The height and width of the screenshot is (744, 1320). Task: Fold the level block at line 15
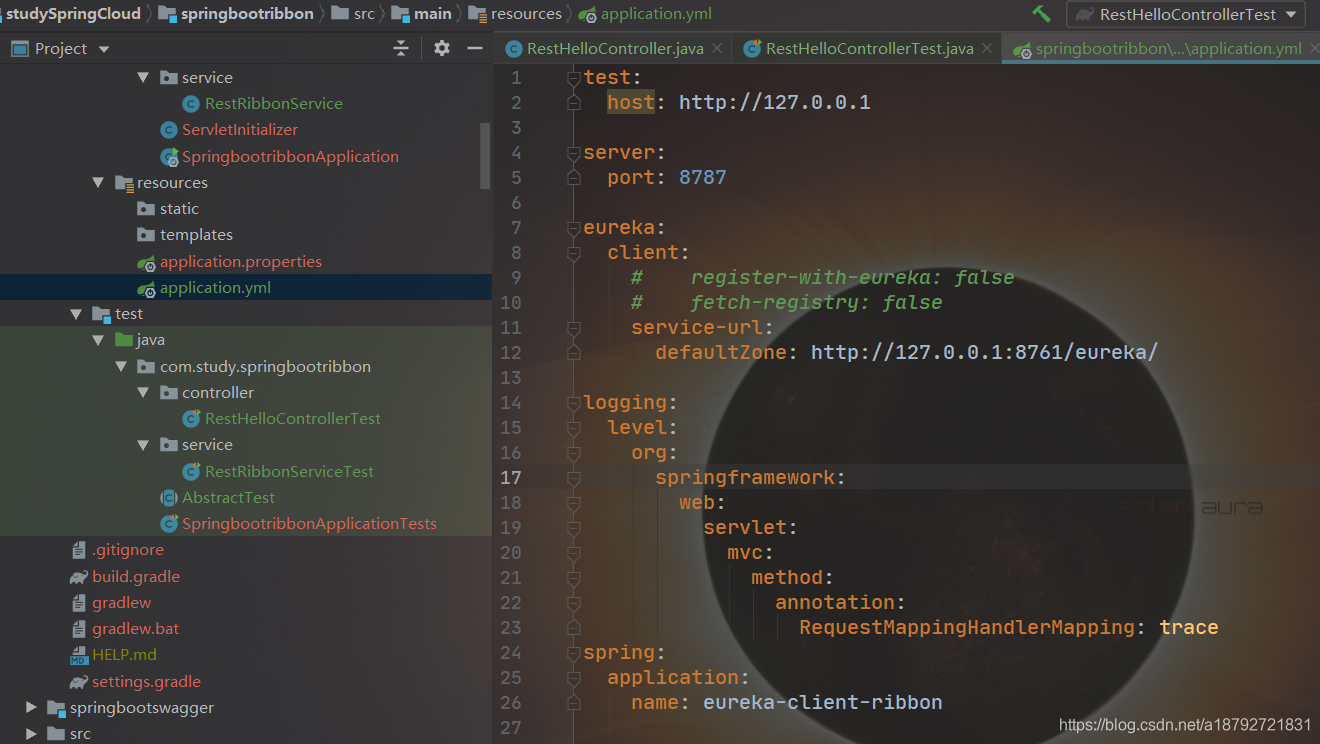pos(574,427)
